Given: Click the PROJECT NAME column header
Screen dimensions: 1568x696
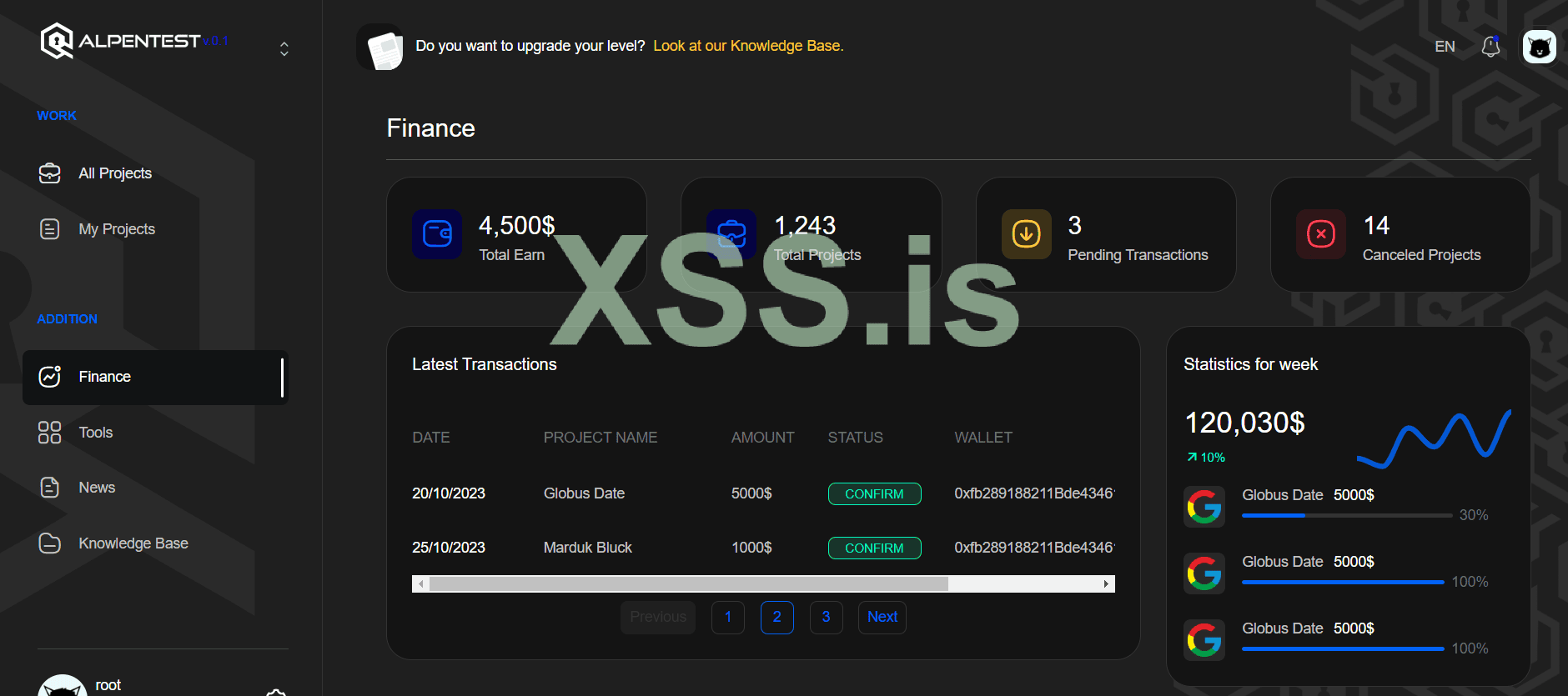Looking at the screenshot, I should [x=601, y=438].
